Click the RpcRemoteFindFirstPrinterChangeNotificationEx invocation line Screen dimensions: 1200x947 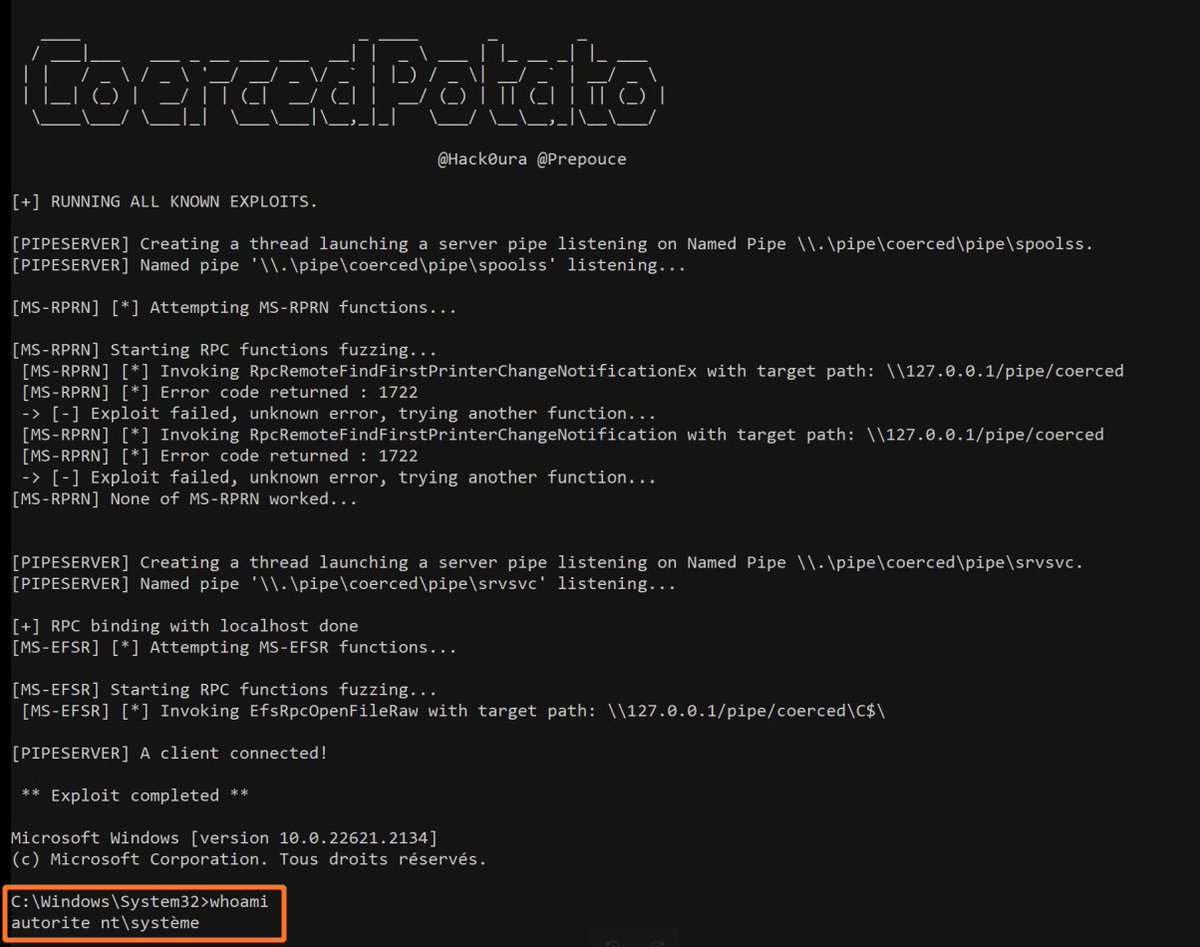click(572, 371)
